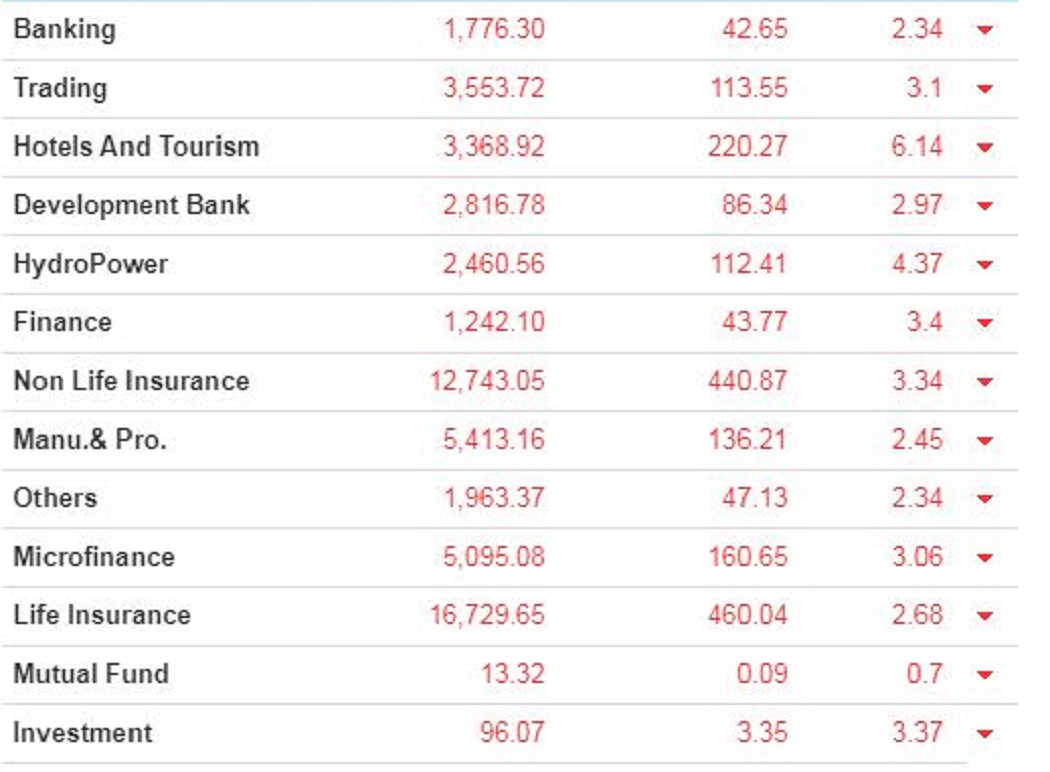Select the Manu.& Pro. sector

click(90, 439)
